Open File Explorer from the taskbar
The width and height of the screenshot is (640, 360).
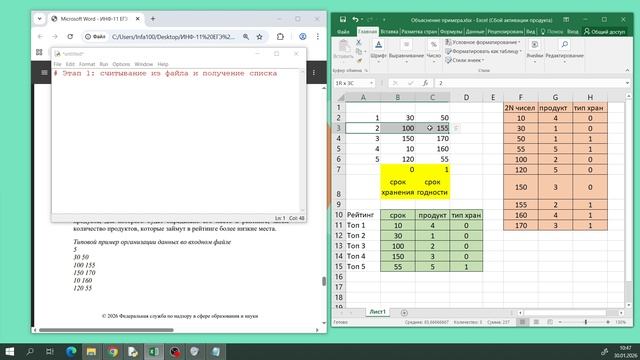coord(91,351)
